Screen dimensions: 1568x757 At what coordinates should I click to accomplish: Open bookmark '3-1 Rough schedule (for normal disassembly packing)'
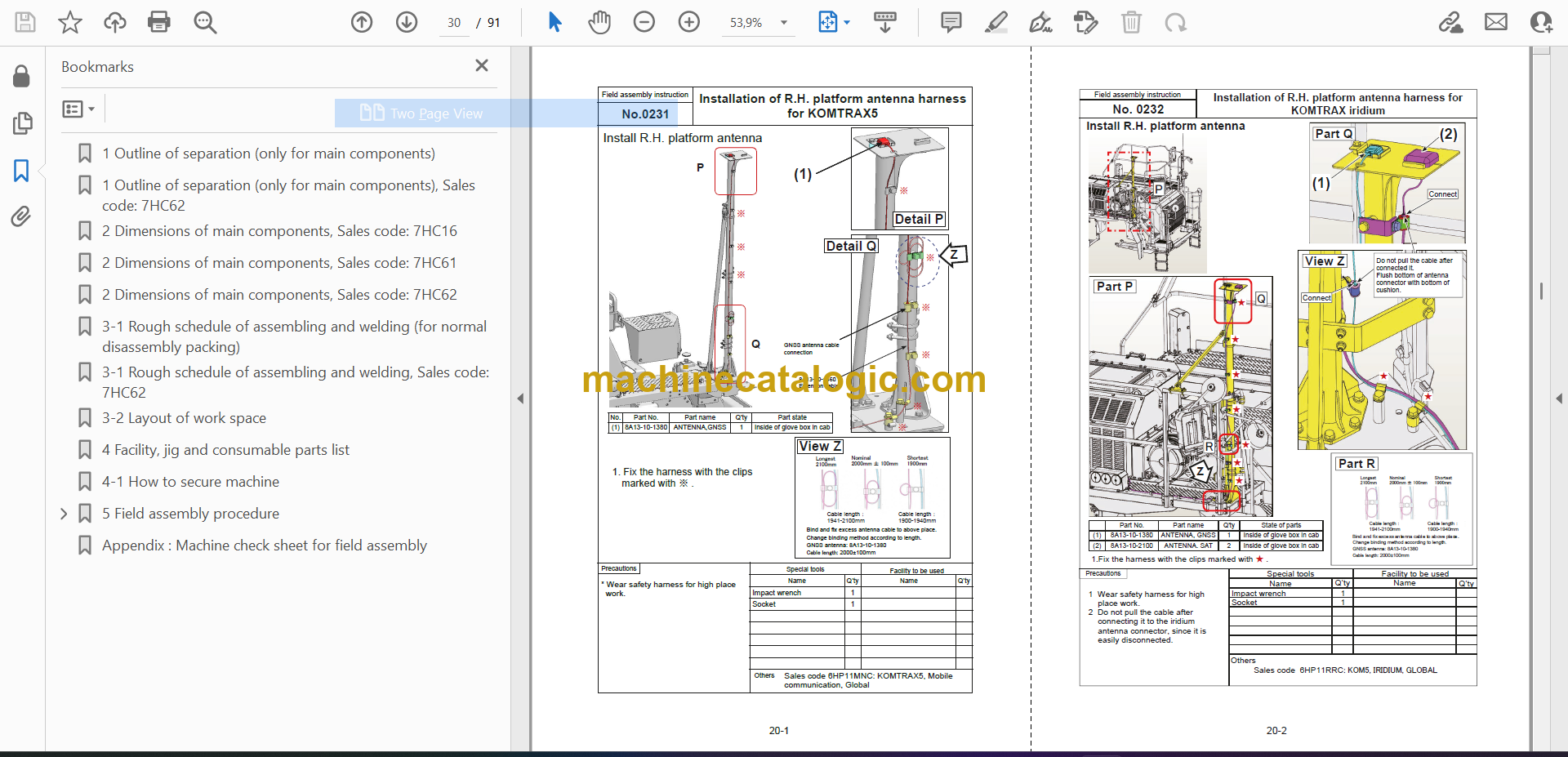coord(294,336)
